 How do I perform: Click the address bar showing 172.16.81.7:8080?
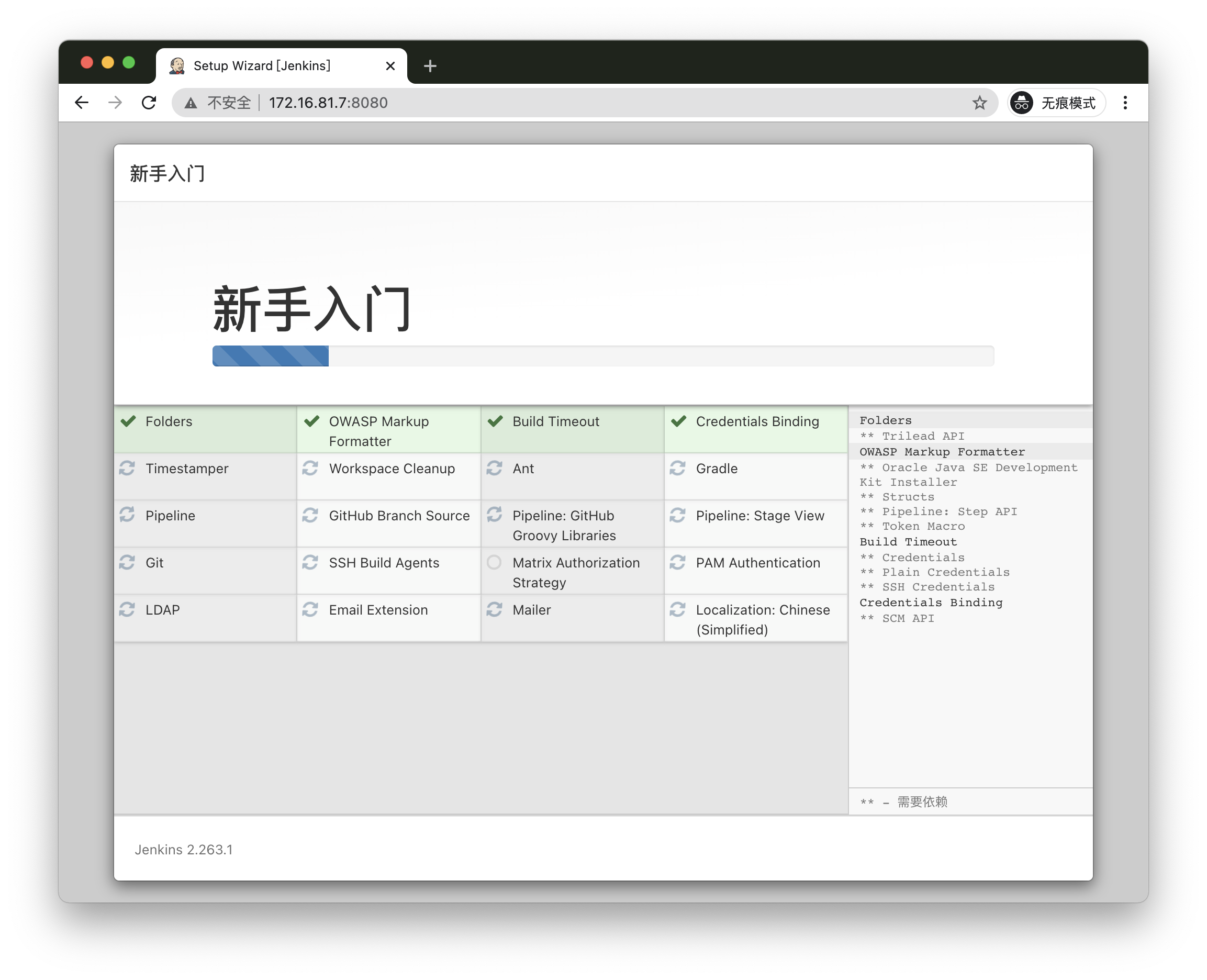(x=584, y=103)
